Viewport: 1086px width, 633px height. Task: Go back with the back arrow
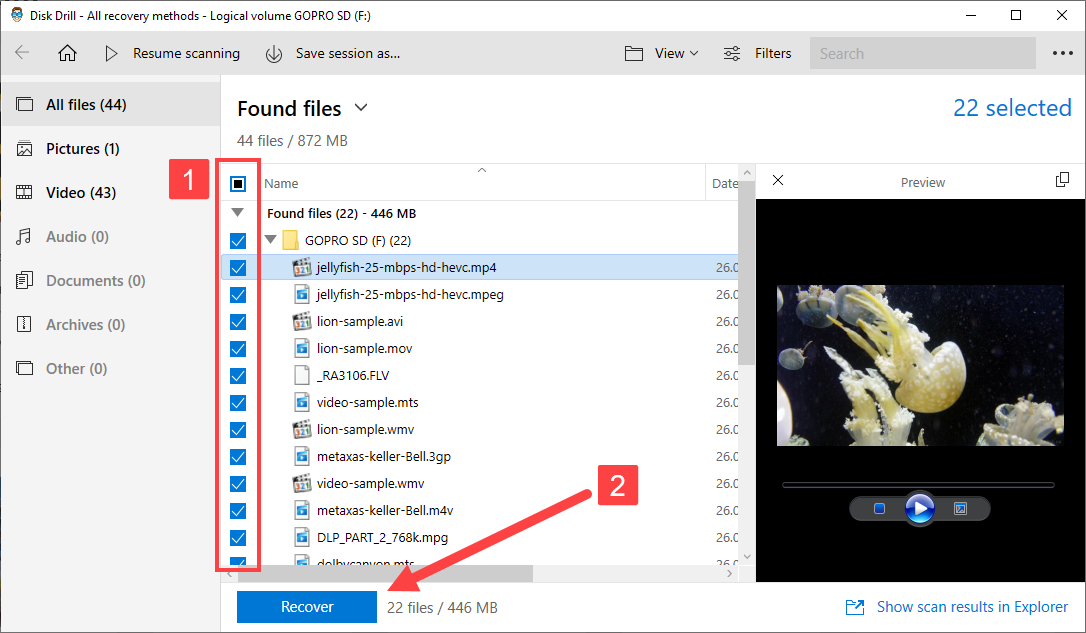[x=22, y=53]
